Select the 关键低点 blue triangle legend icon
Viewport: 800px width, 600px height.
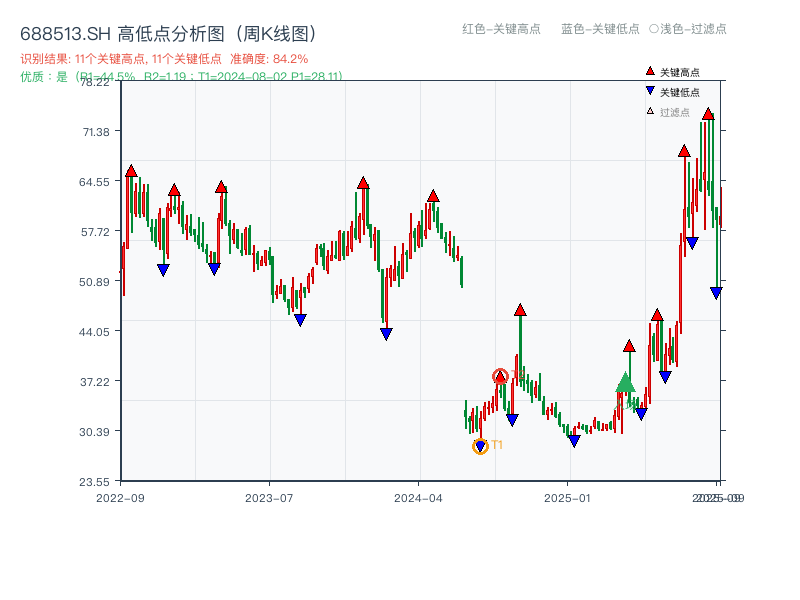pos(650,90)
